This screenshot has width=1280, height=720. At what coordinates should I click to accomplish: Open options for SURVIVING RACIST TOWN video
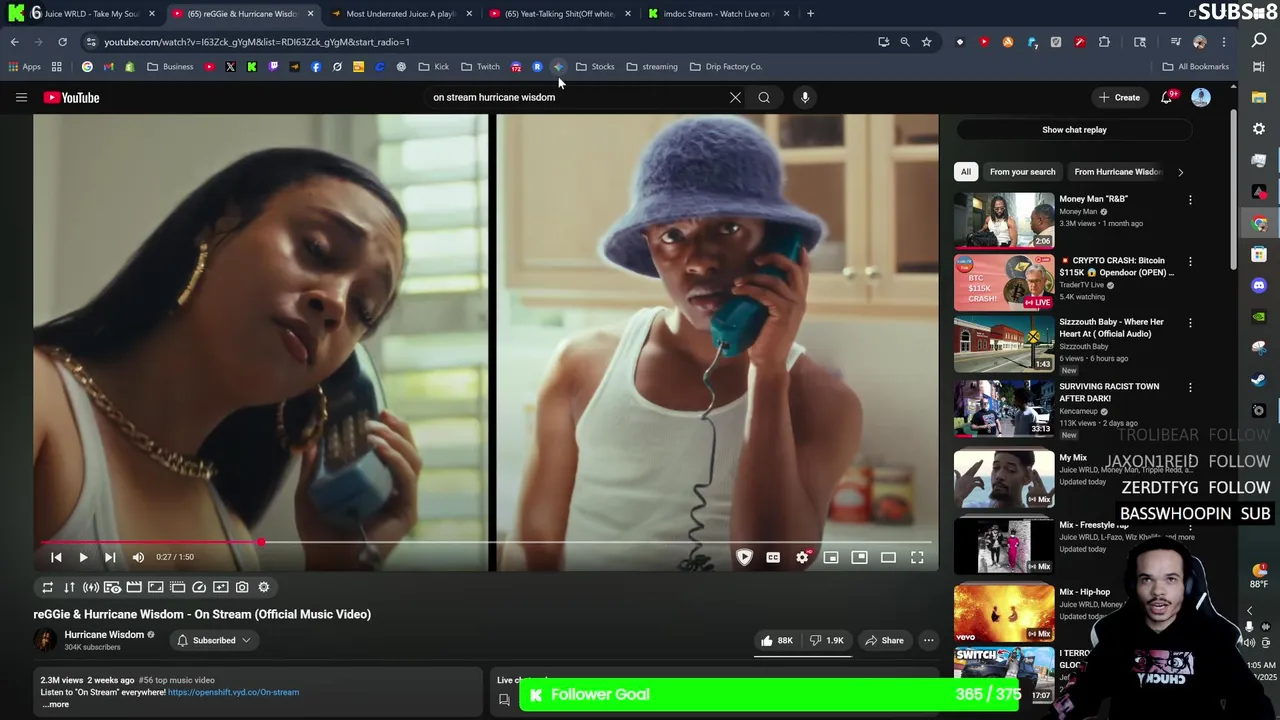pos(1190,388)
